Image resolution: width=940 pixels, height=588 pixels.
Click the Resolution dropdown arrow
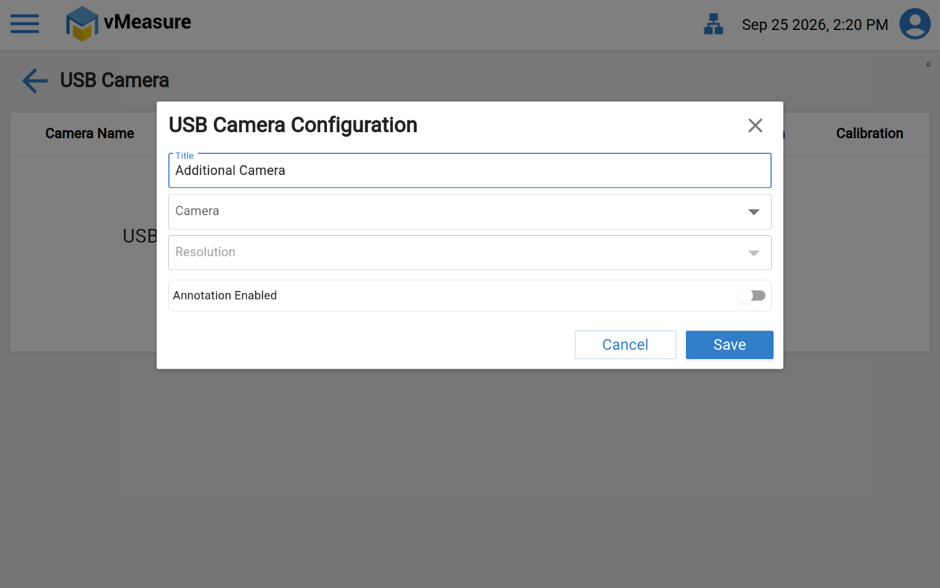pos(754,253)
